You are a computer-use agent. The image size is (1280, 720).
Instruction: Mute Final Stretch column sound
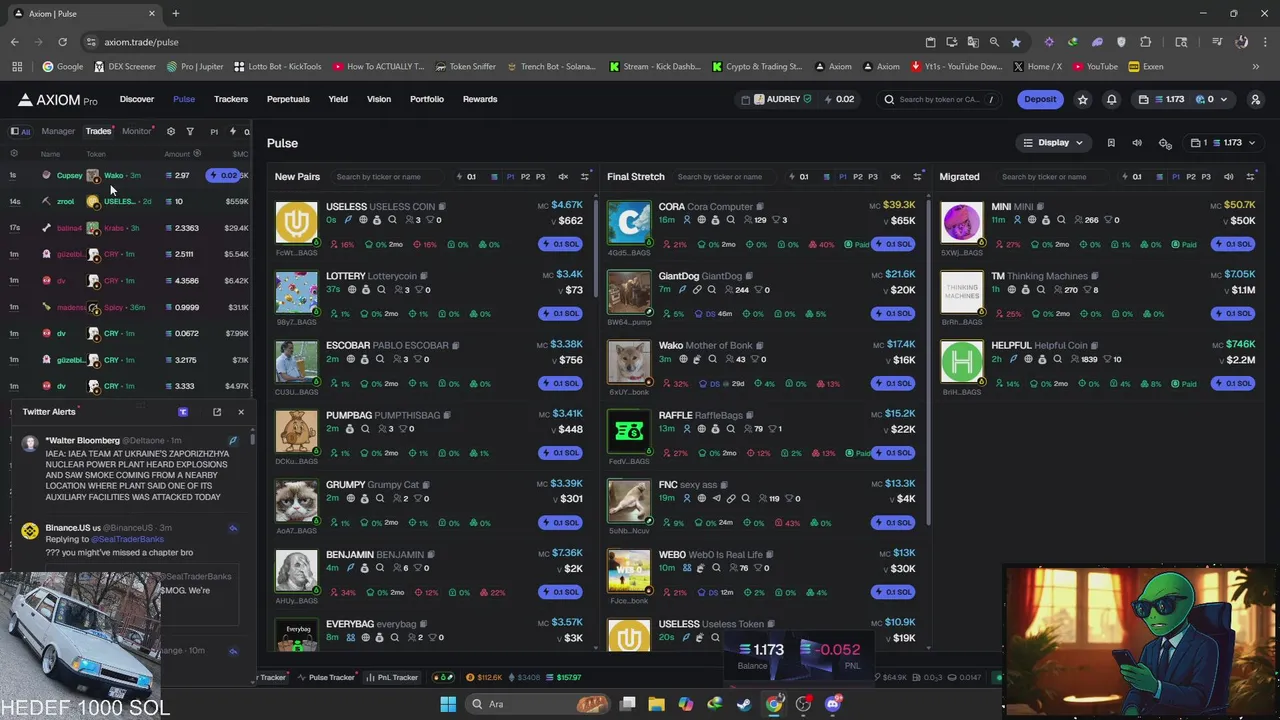[895, 177]
